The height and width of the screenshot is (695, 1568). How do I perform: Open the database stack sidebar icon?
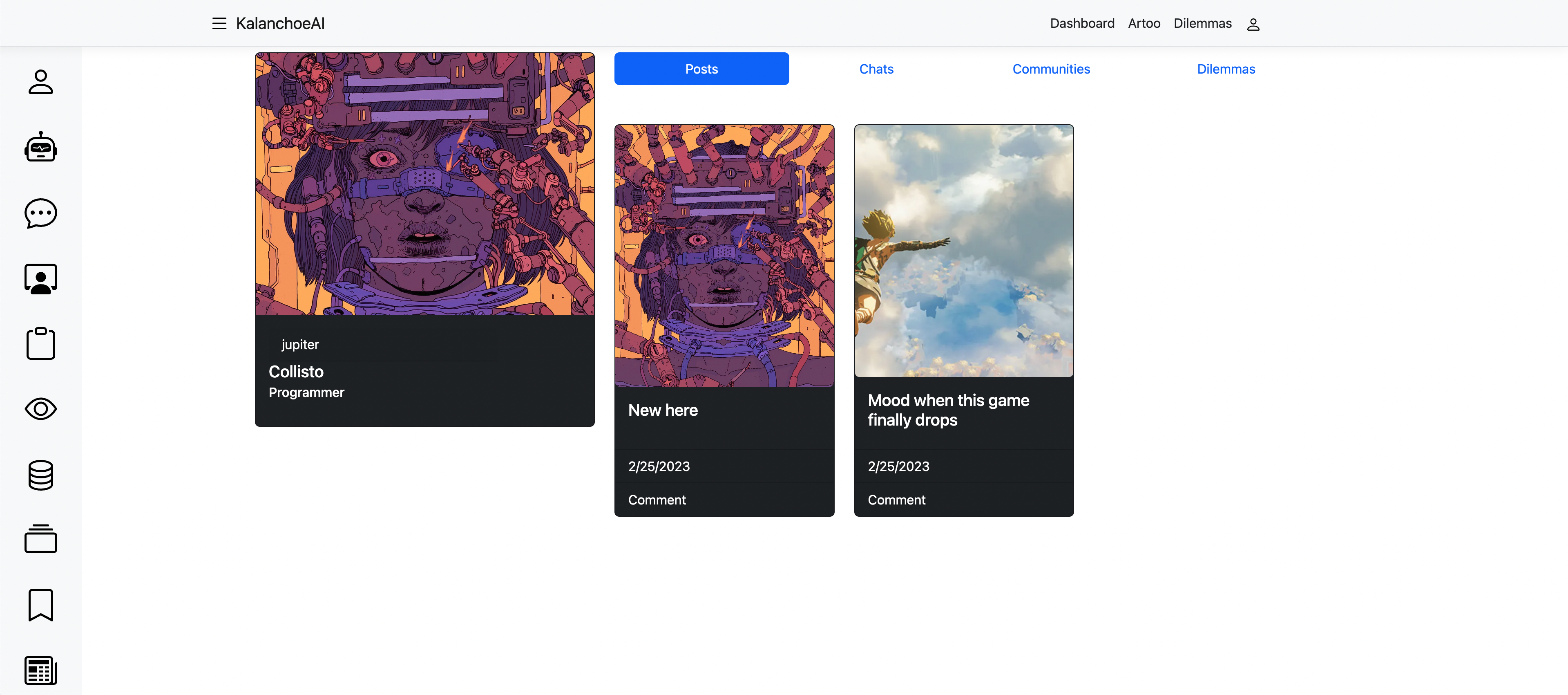[41, 475]
